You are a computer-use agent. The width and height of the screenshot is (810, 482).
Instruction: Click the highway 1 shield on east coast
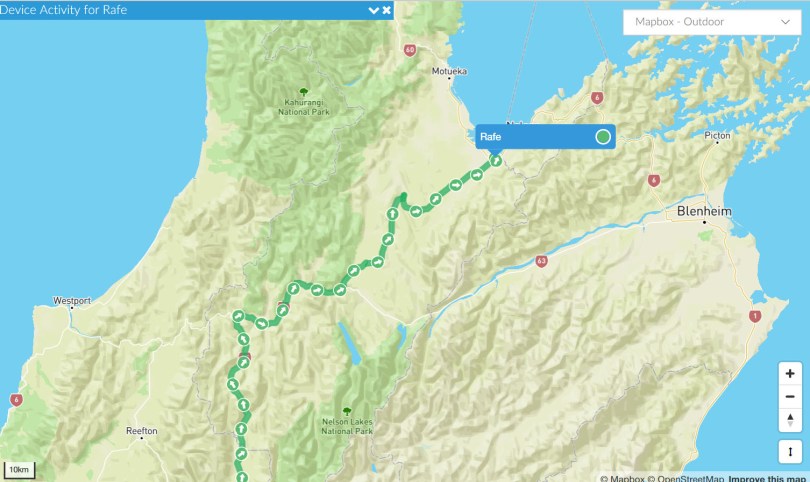[x=755, y=316]
